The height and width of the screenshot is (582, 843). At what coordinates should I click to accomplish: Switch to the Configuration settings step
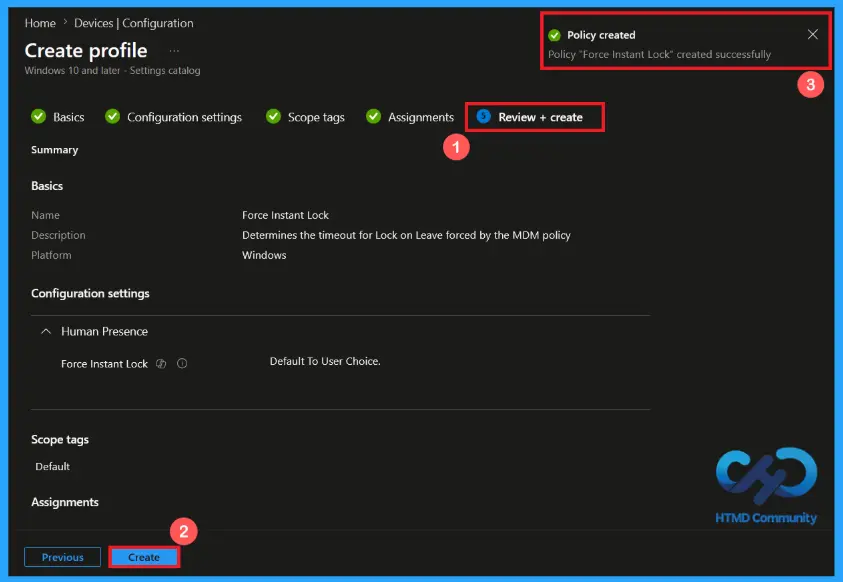click(x=173, y=117)
